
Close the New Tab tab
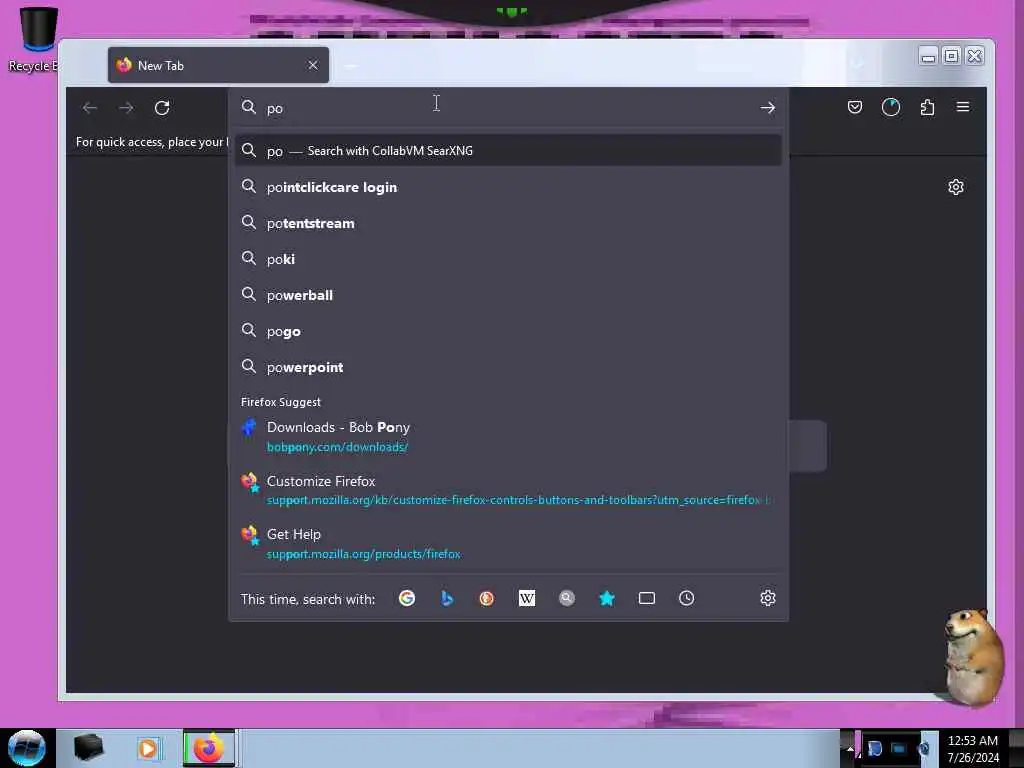coord(313,65)
